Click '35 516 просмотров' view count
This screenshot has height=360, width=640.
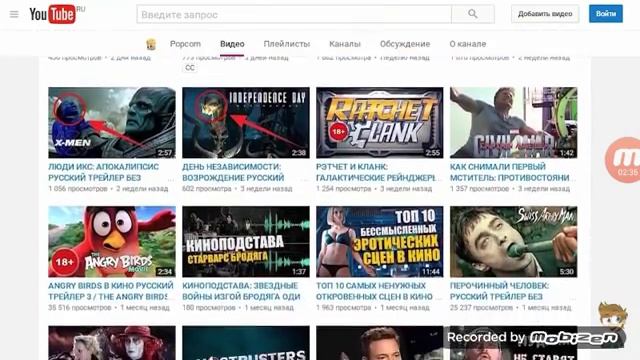tap(80, 308)
